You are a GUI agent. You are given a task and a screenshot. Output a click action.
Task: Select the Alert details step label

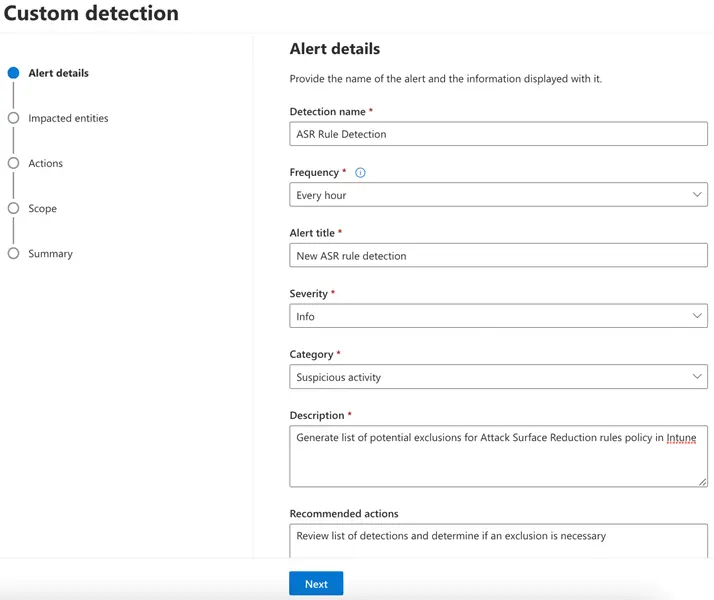click(x=58, y=73)
